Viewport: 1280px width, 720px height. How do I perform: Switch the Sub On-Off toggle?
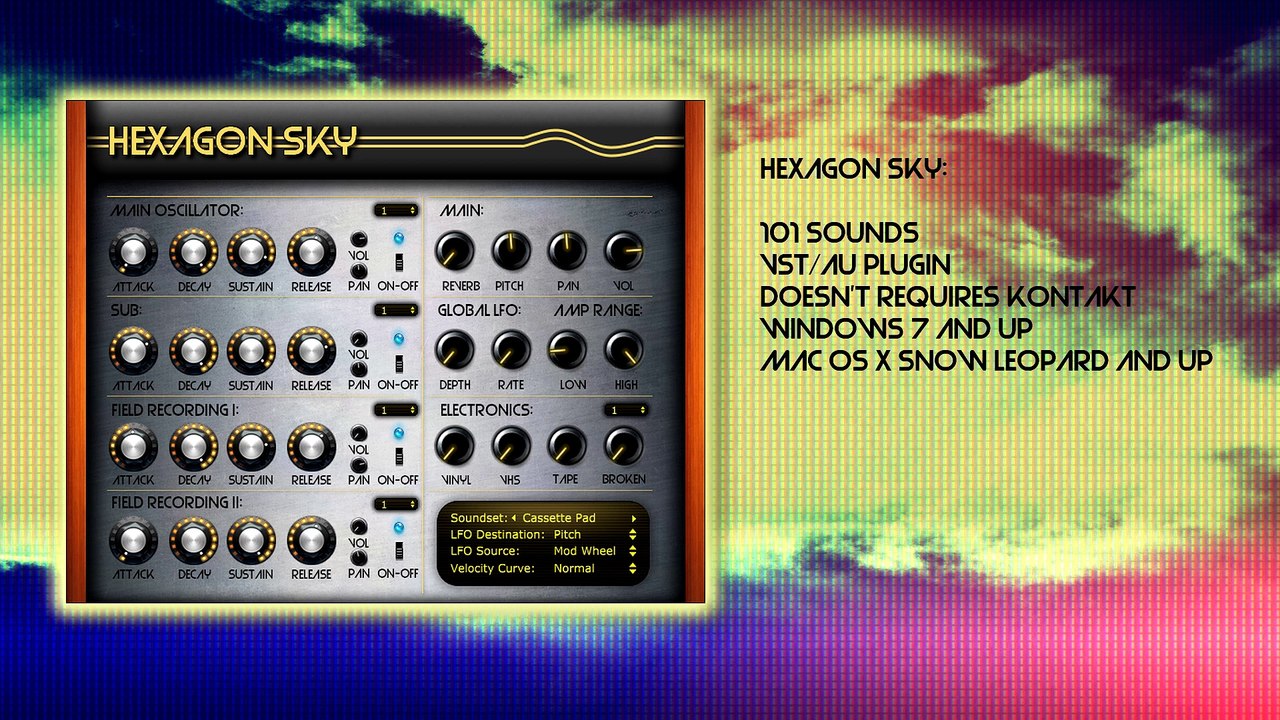pyautogui.click(x=398, y=364)
